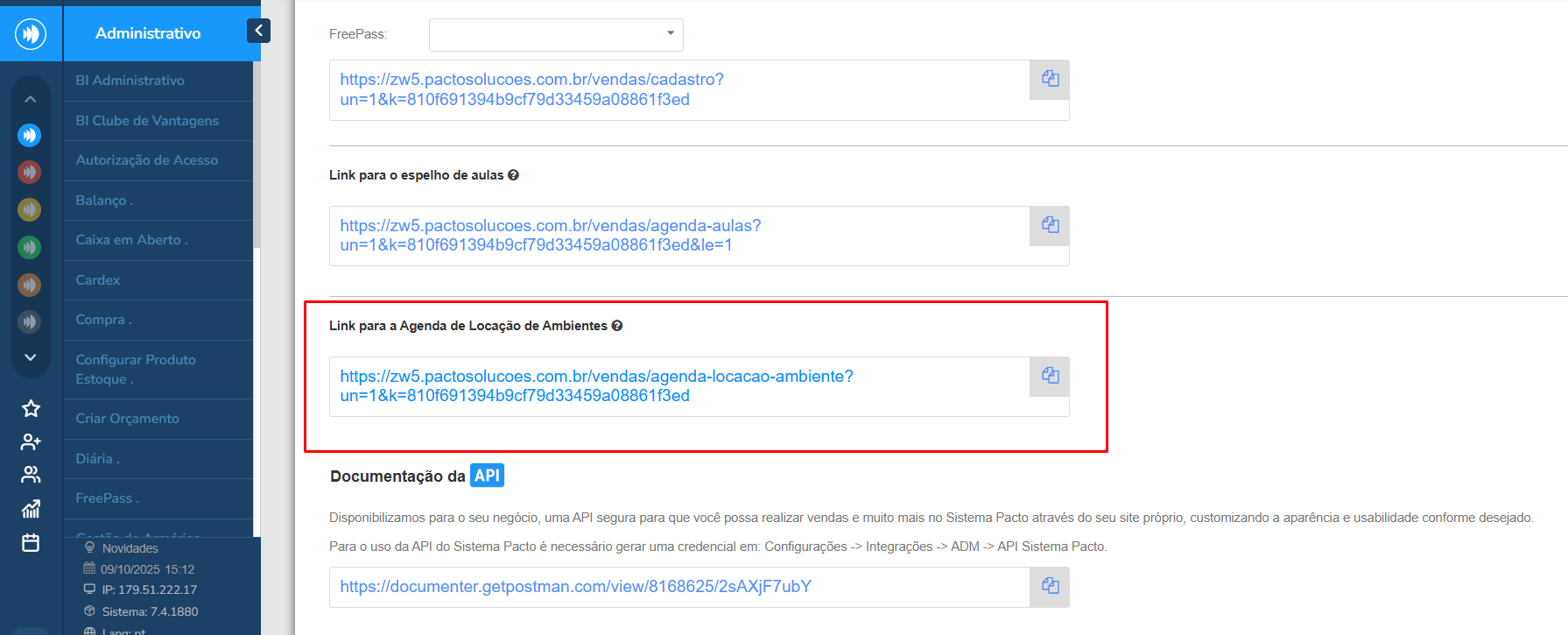Click Novidades in the sidebar footer
This screenshot has width=1568, height=635.
[130, 548]
